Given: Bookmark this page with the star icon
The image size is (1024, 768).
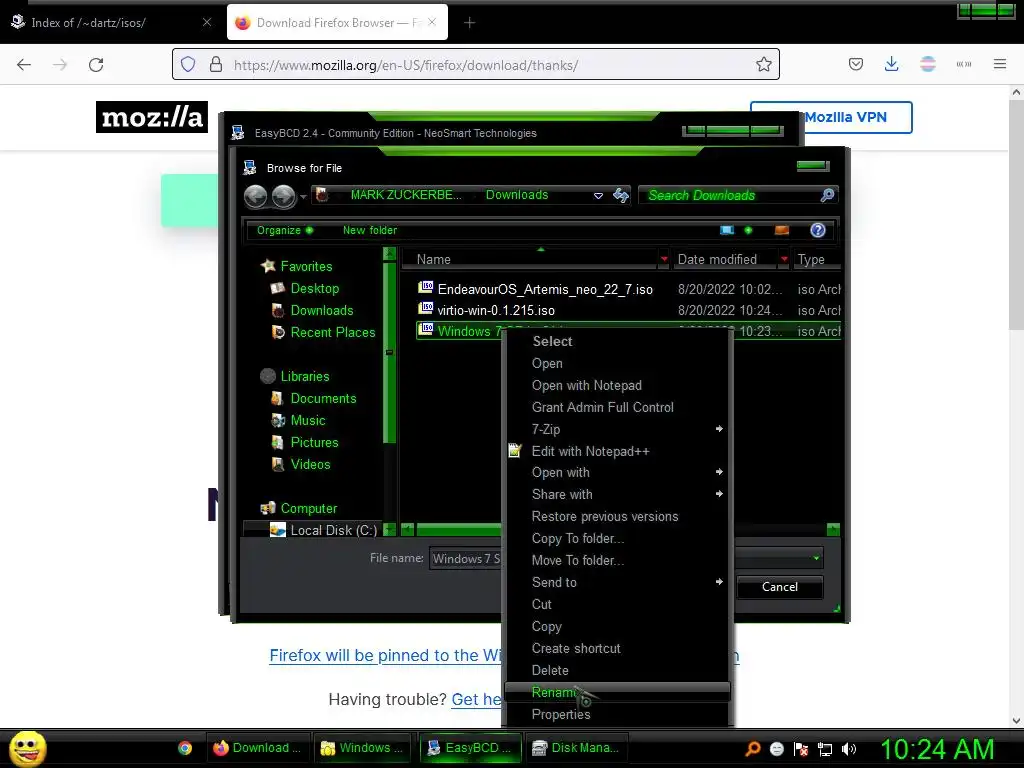Looking at the screenshot, I should tap(763, 64).
